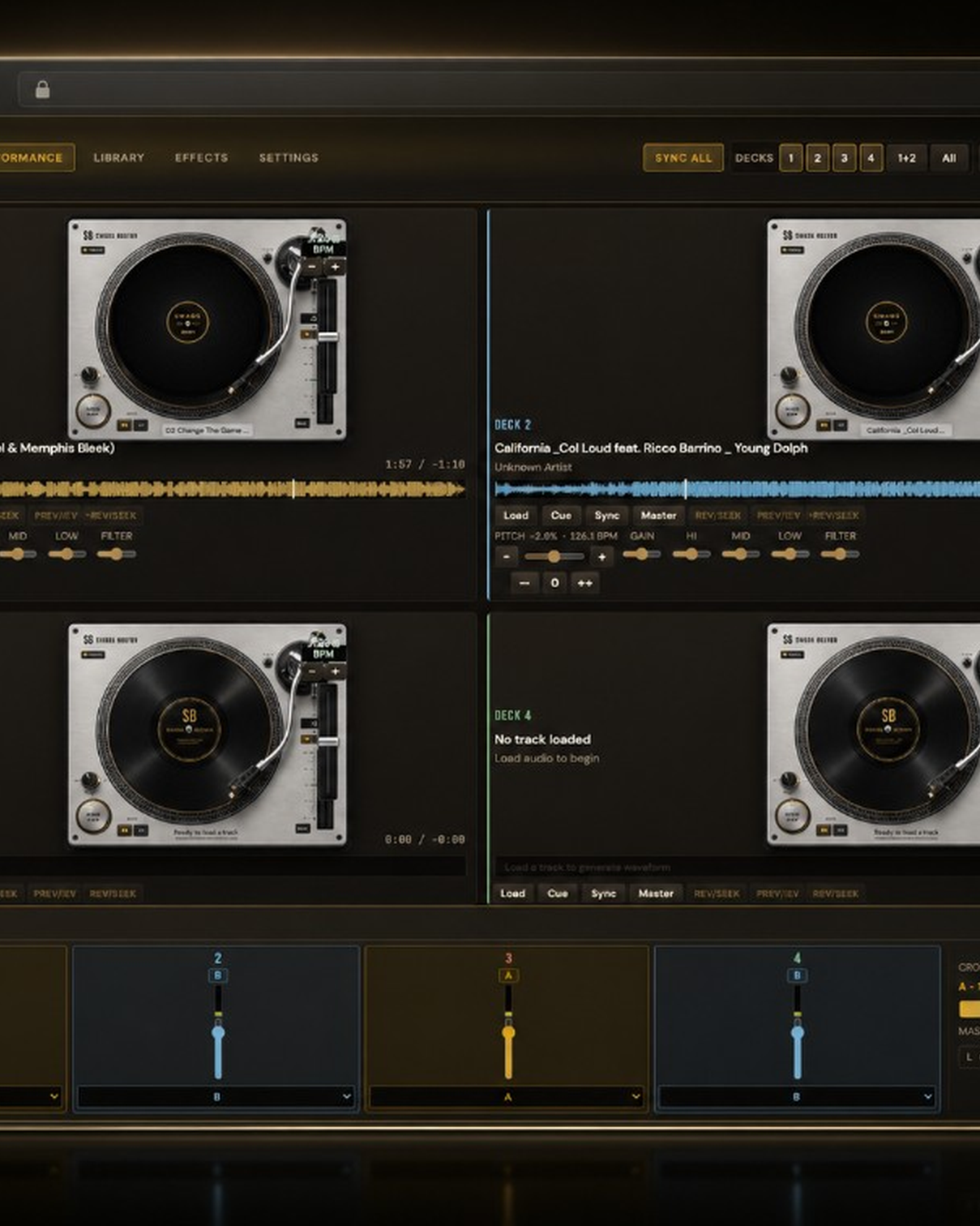Toggle deck 3 view button

tap(845, 158)
